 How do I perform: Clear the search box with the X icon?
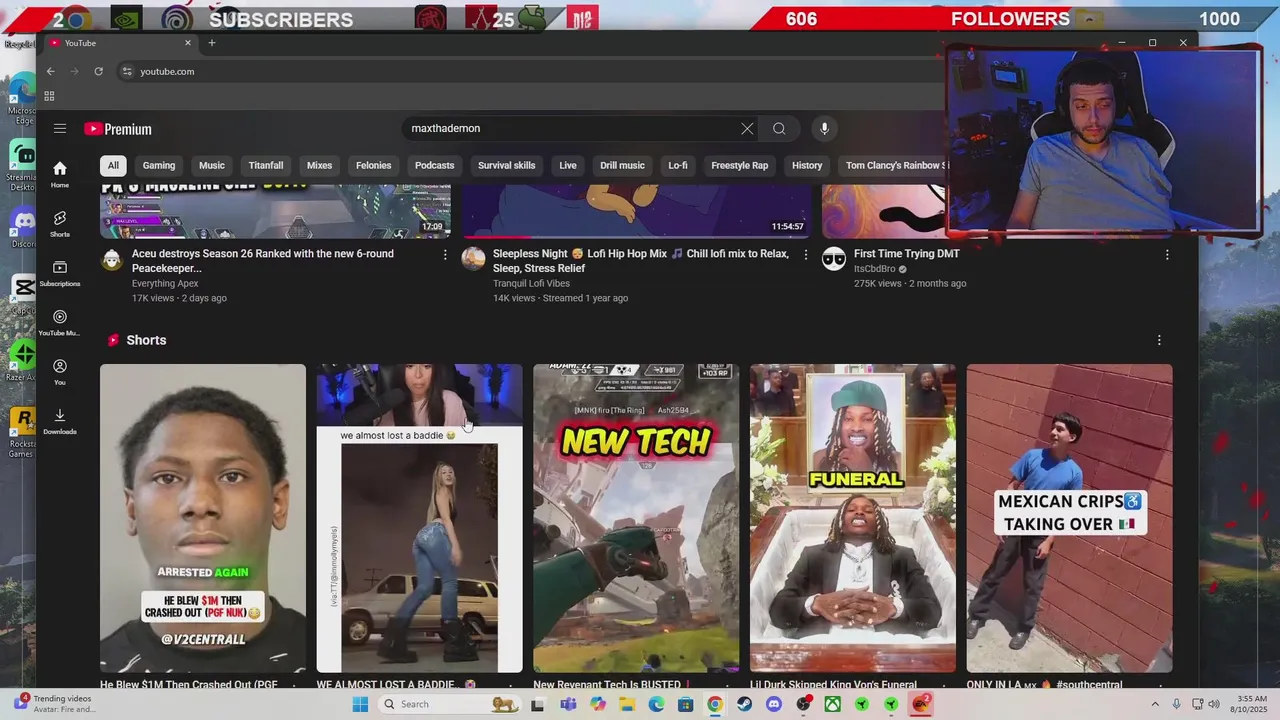point(747,128)
